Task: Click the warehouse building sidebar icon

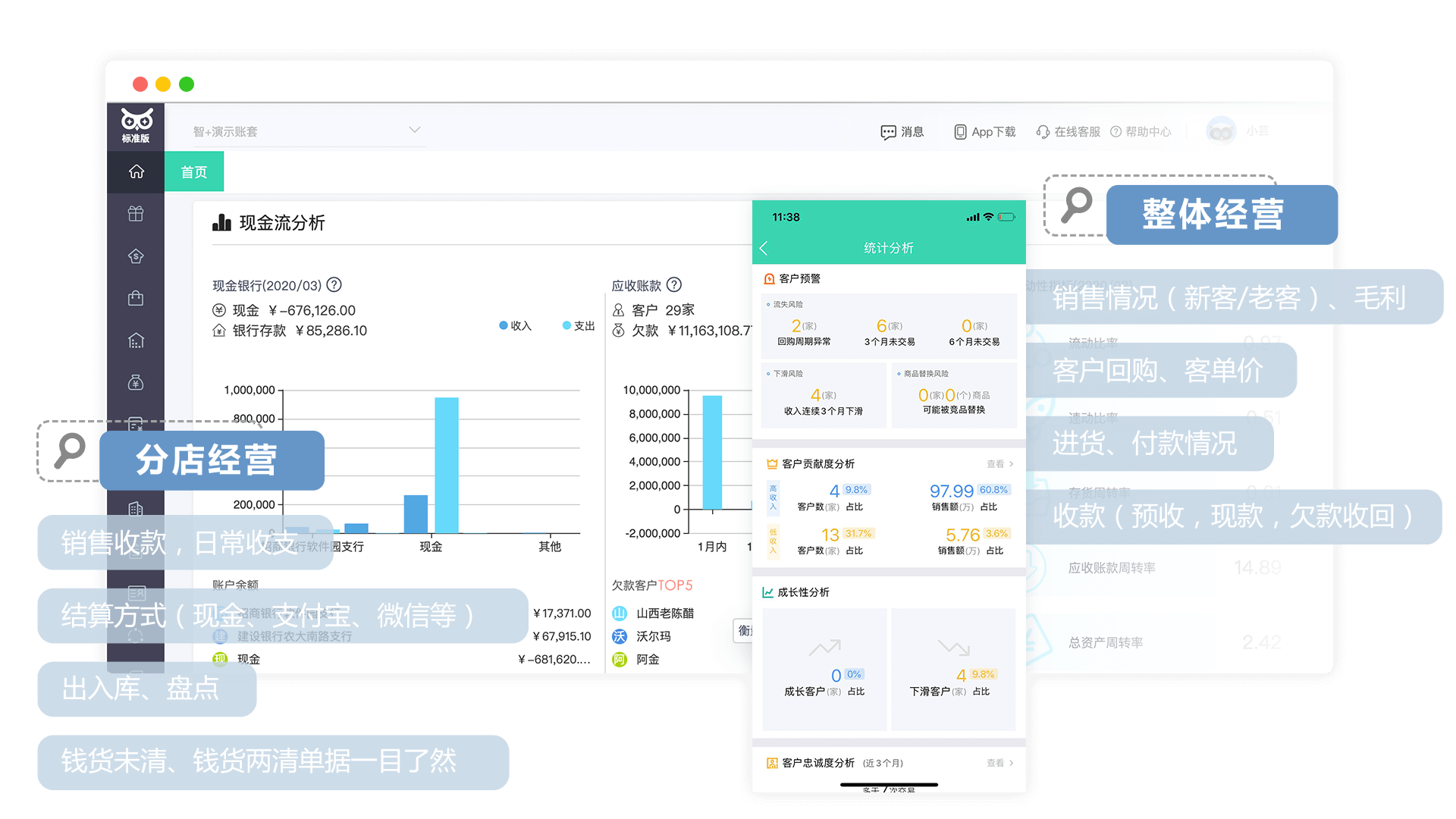Action: pyautogui.click(x=136, y=340)
